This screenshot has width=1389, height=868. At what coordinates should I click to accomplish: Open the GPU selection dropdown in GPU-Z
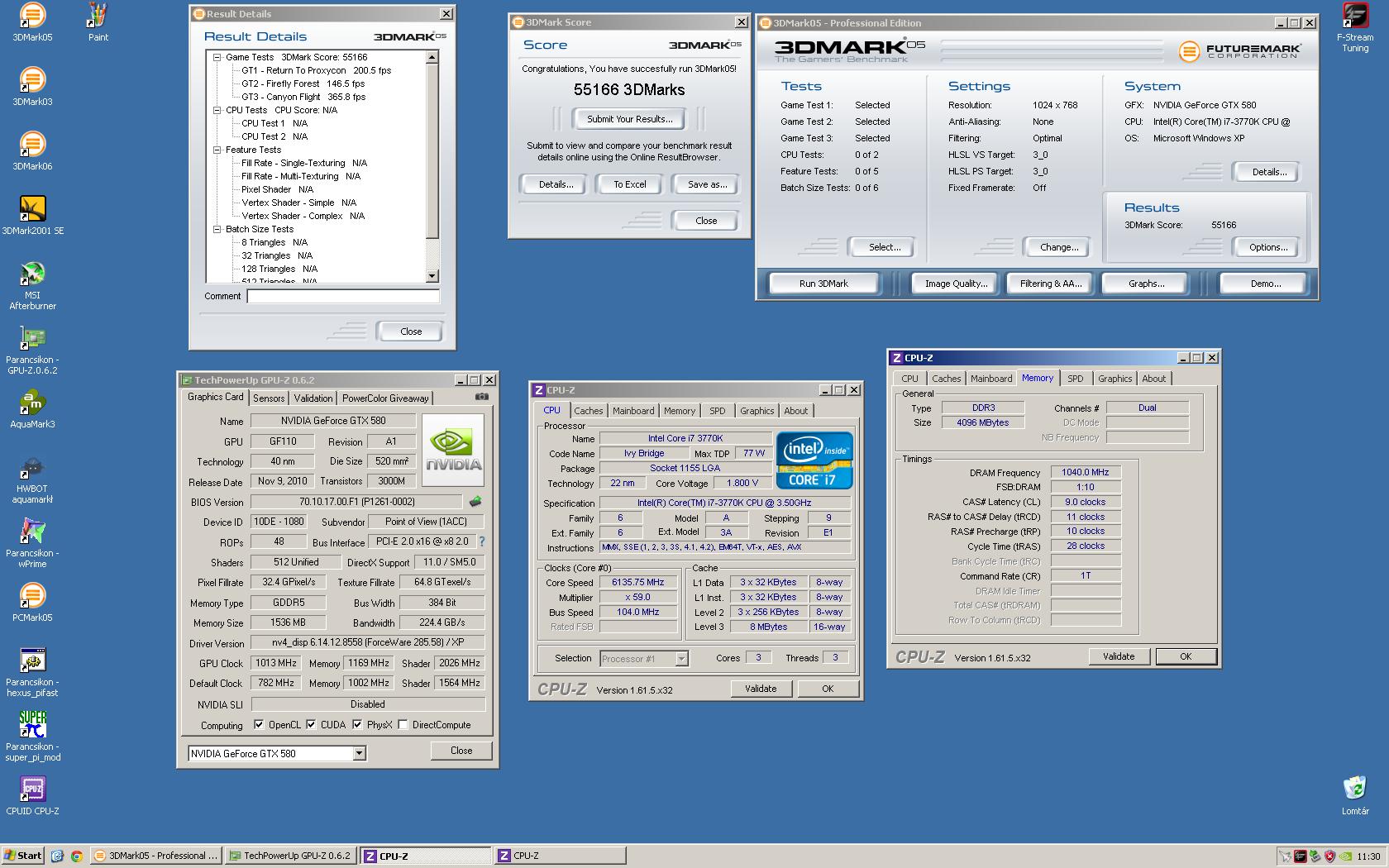pyautogui.click(x=359, y=753)
